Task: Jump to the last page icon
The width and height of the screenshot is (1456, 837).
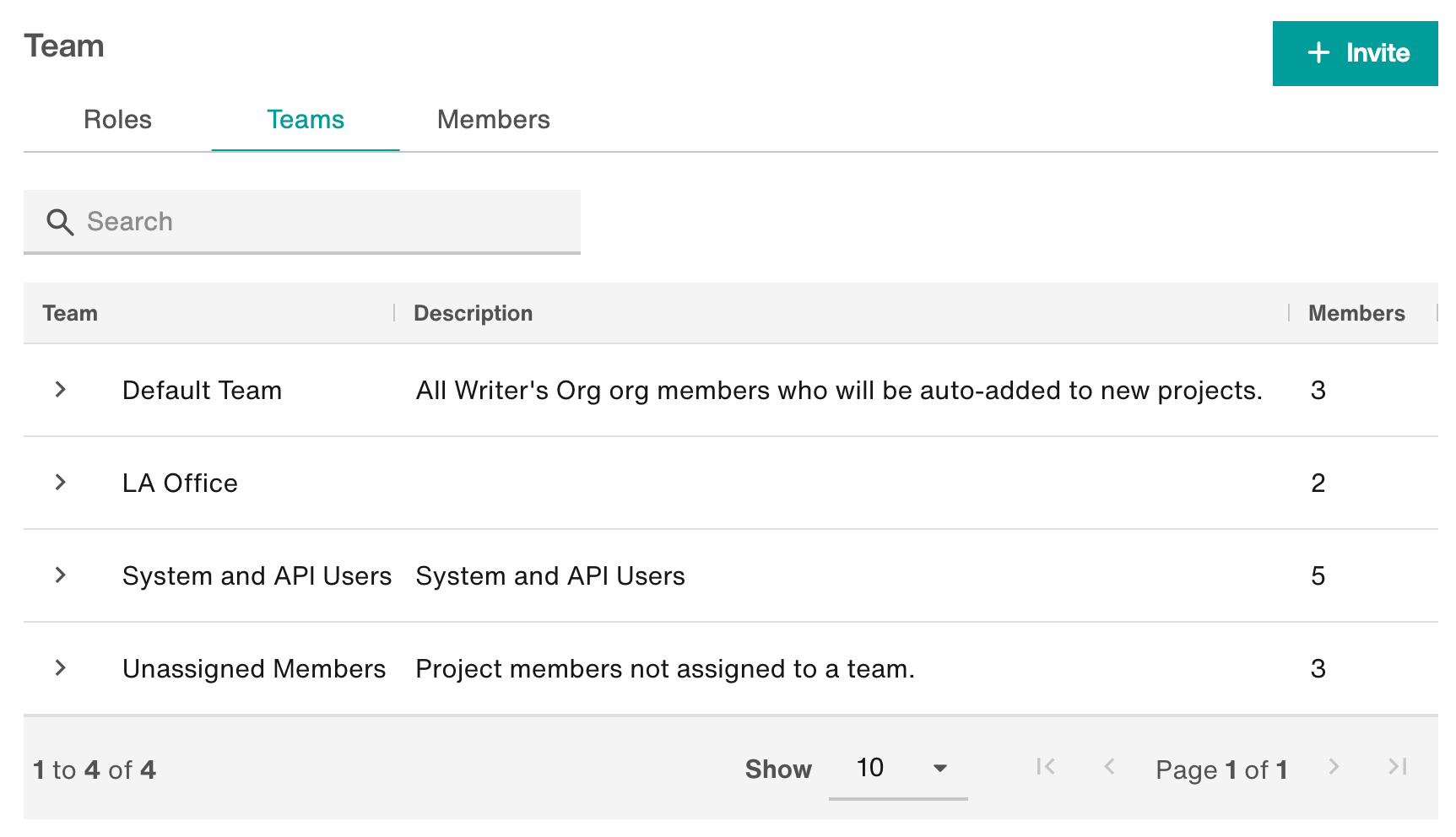Action: (1398, 767)
